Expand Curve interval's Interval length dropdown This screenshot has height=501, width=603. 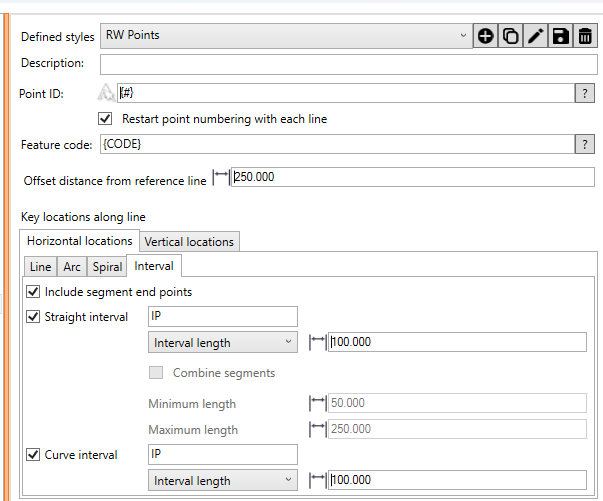pyautogui.click(x=222, y=481)
